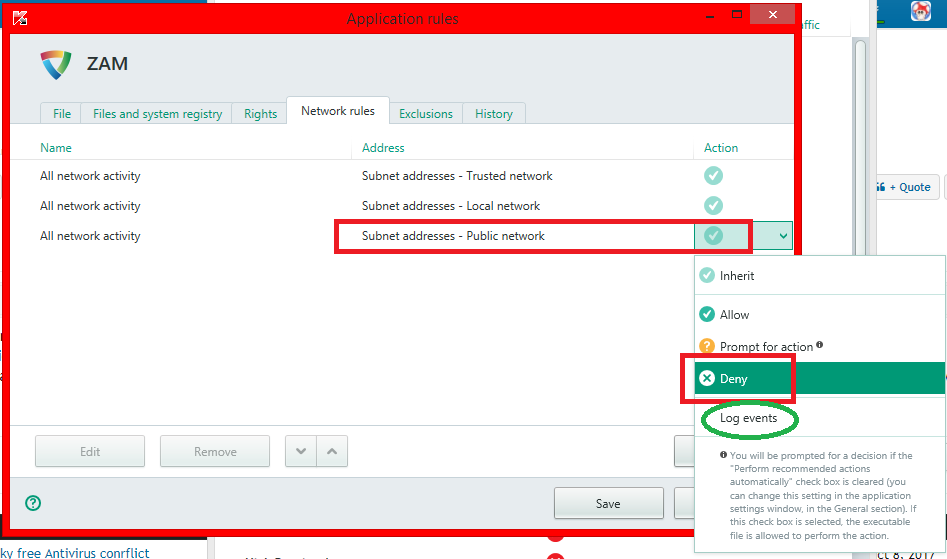This screenshot has width=947, height=559.
Task: Close the Application rules window
Action: tap(772, 14)
